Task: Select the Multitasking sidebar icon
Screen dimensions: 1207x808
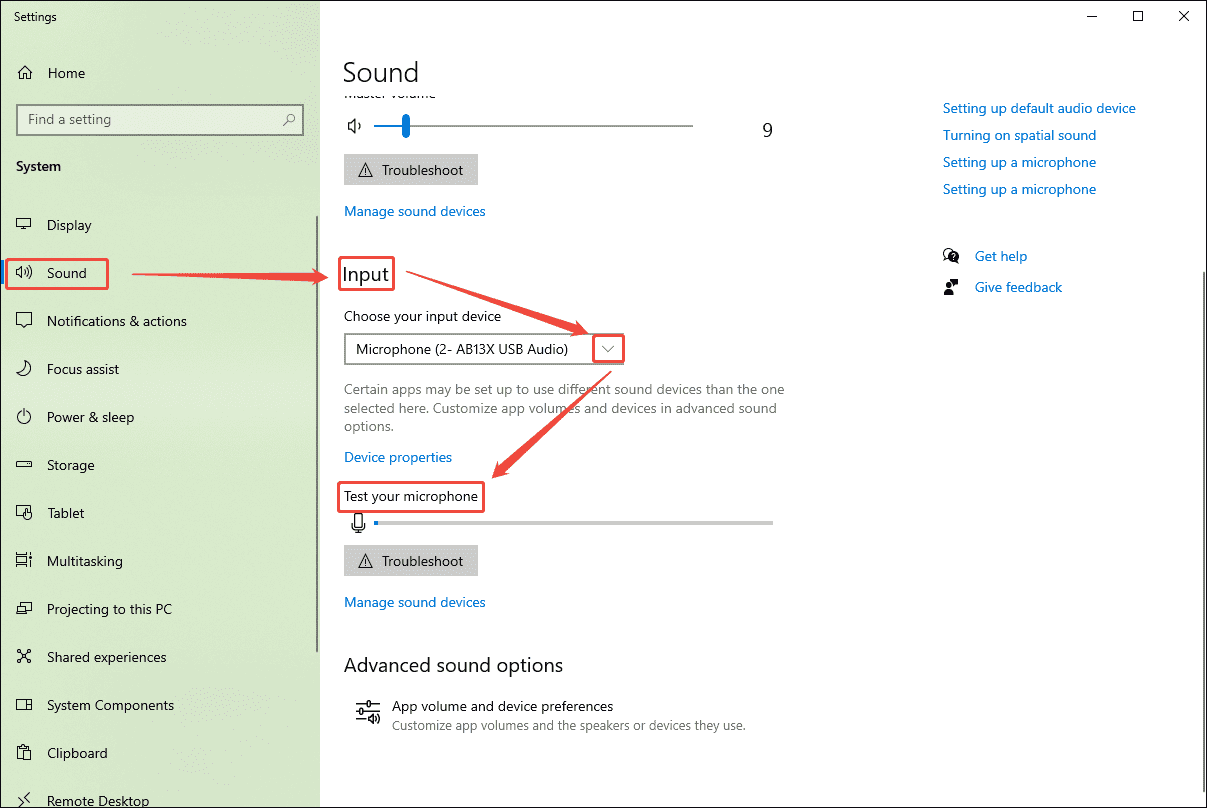Action: (25, 561)
